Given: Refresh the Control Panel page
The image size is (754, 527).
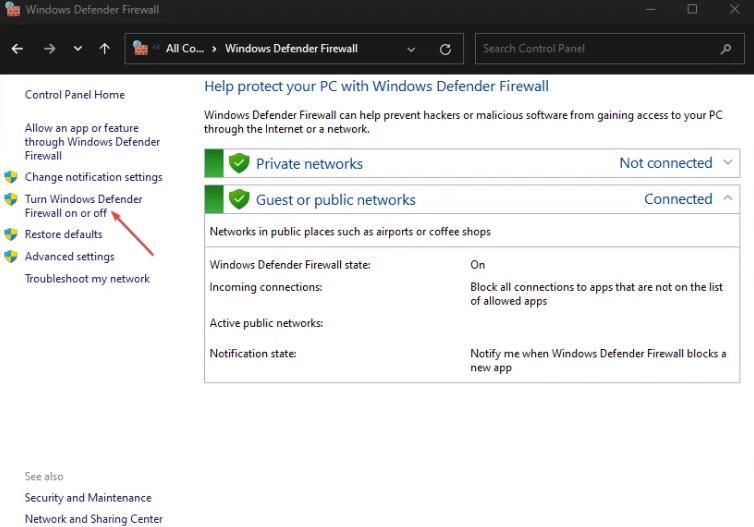Looking at the screenshot, I should 445,49.
